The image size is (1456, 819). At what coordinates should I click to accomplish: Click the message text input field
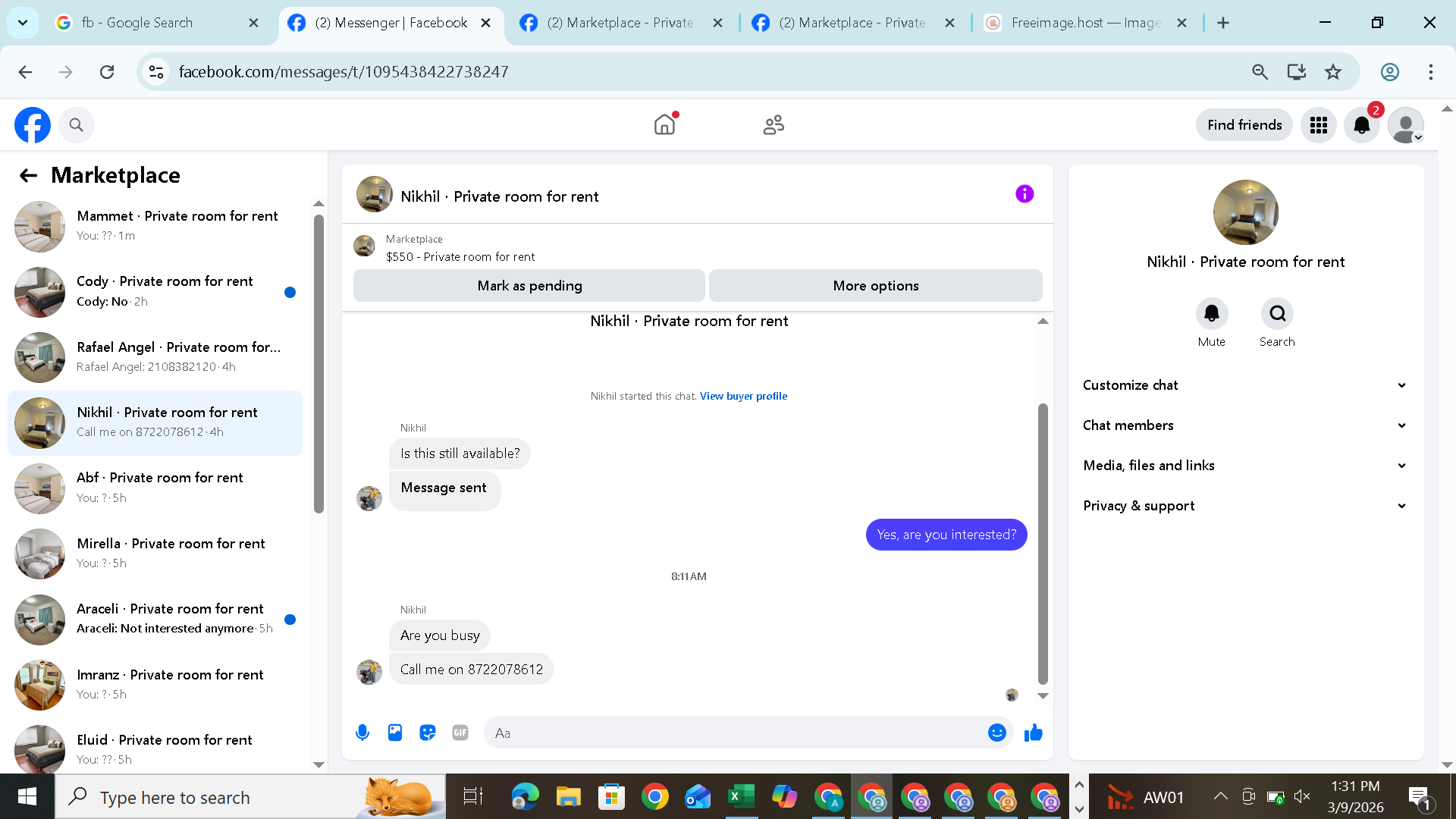pos(736,733)
